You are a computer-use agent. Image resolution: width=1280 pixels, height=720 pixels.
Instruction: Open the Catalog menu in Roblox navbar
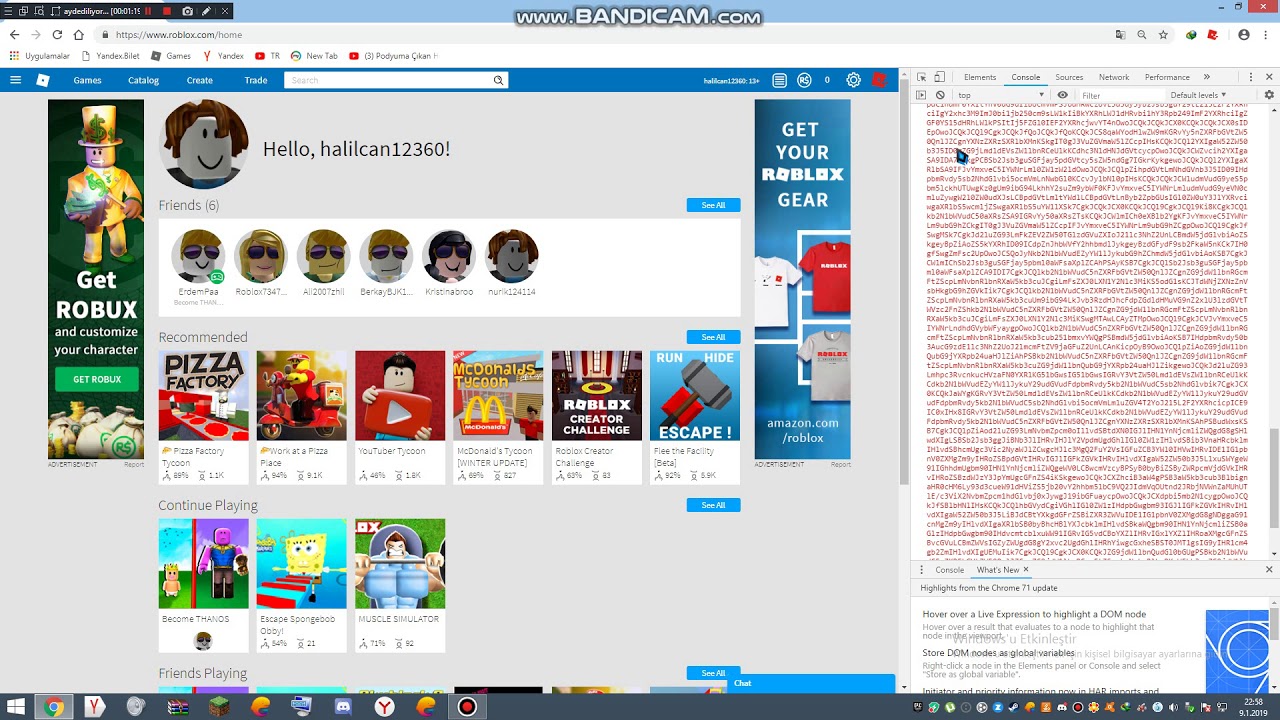(143, 80)
